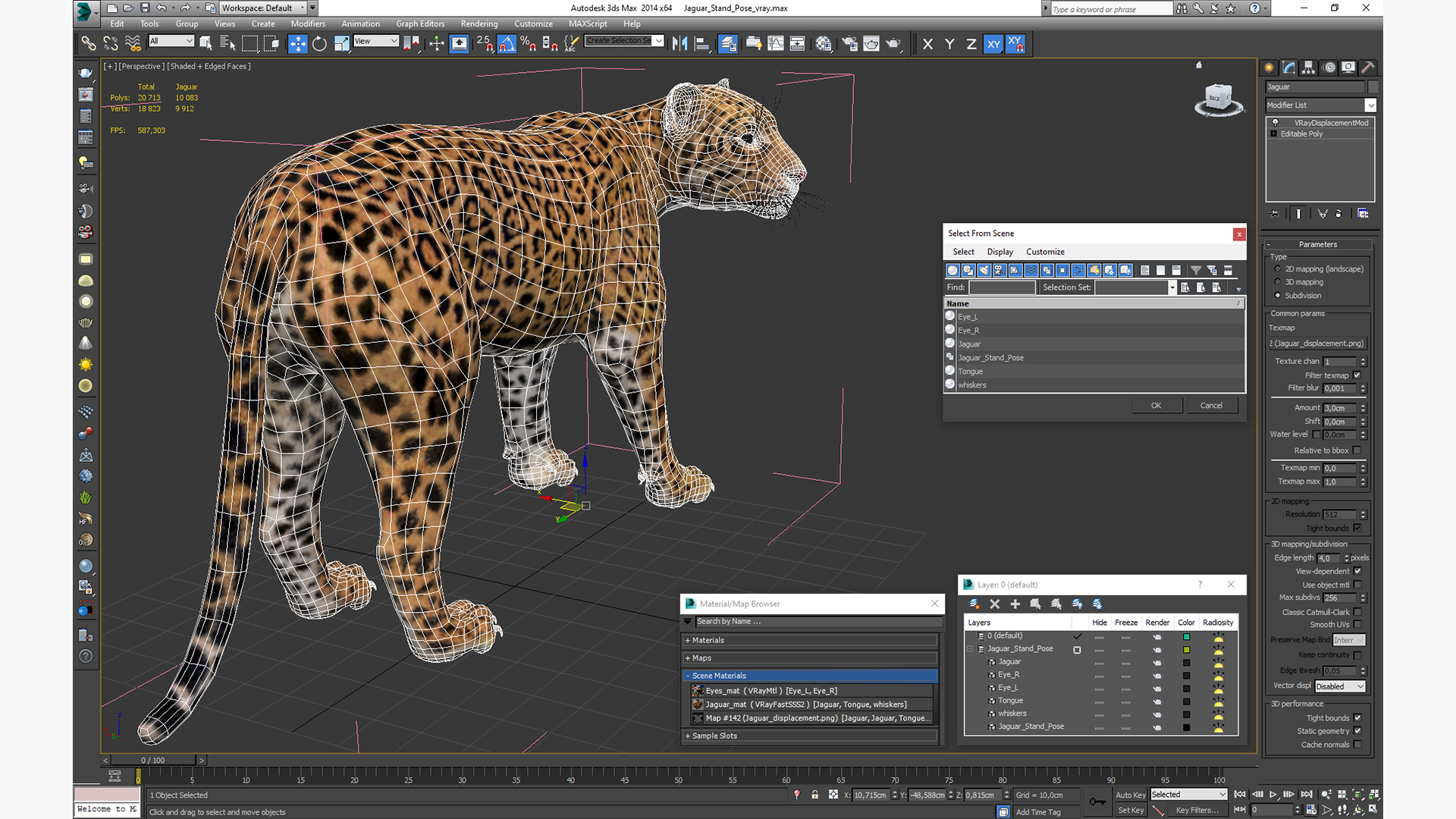1456x819 pixels.
Task: Click the Mirror tool icon
Action: coord(679,43)
